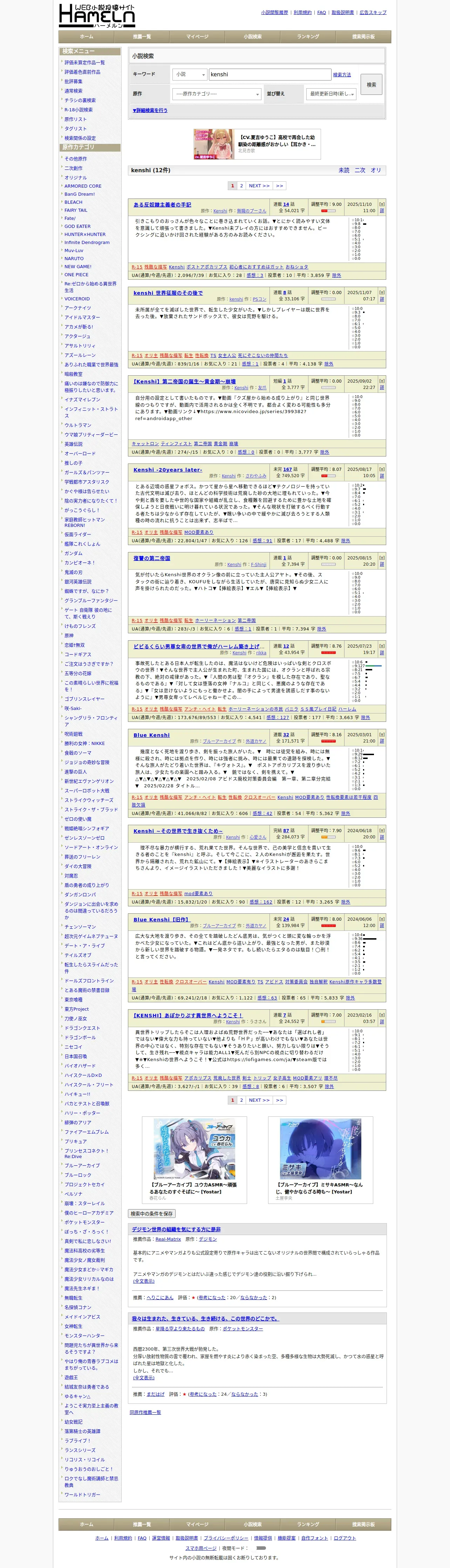This screenshot has height=1568, width=450.
Task: Toggle the 夜間モード night mode switch
Action: point(261,1547)
